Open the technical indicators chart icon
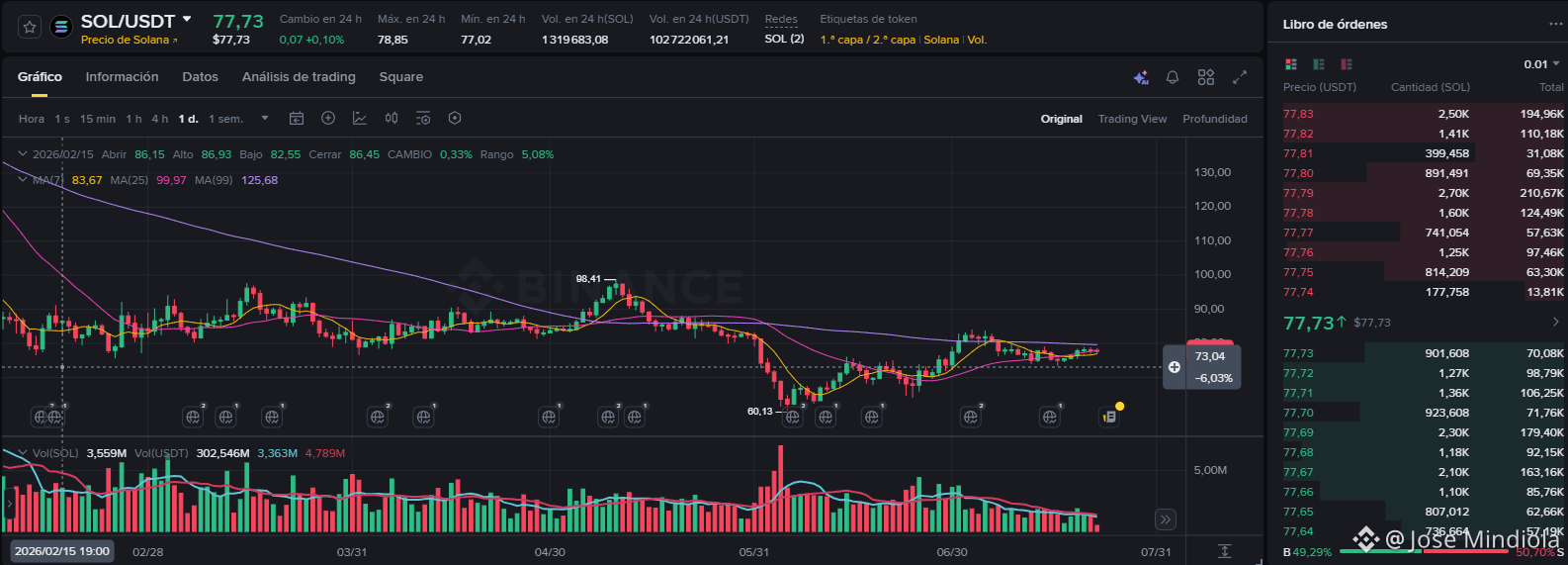The width and height of the screenshot is (1568, 565). click(360, 118)
